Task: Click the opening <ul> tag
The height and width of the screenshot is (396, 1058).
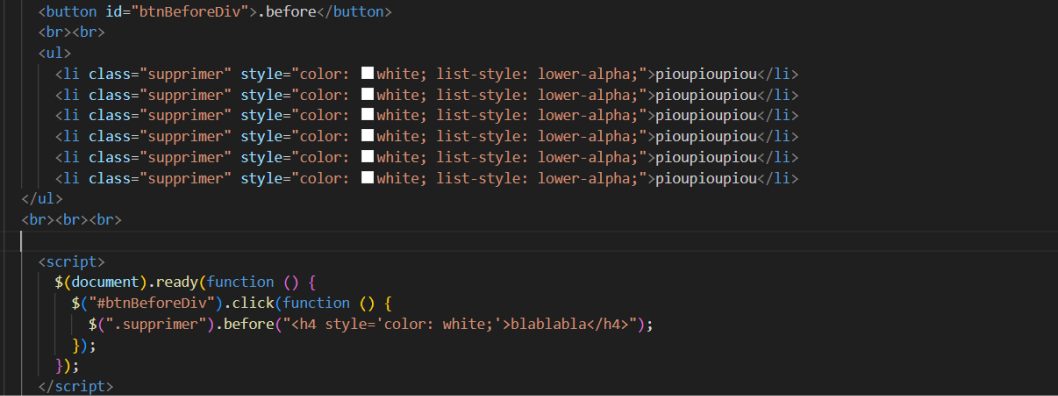Action: point(55,53)
